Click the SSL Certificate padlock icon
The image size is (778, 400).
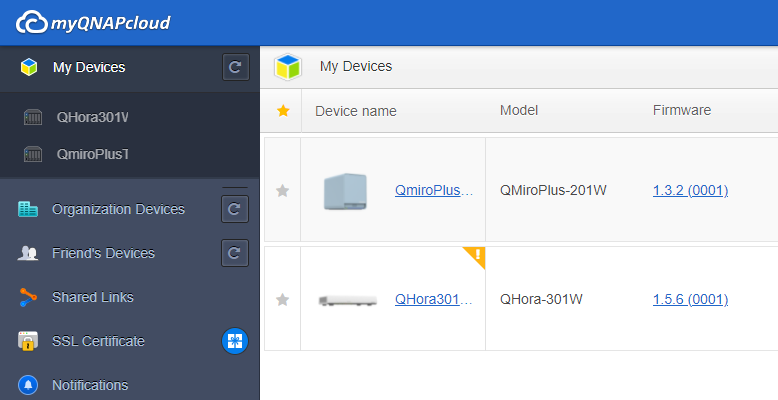click(28, 341)
